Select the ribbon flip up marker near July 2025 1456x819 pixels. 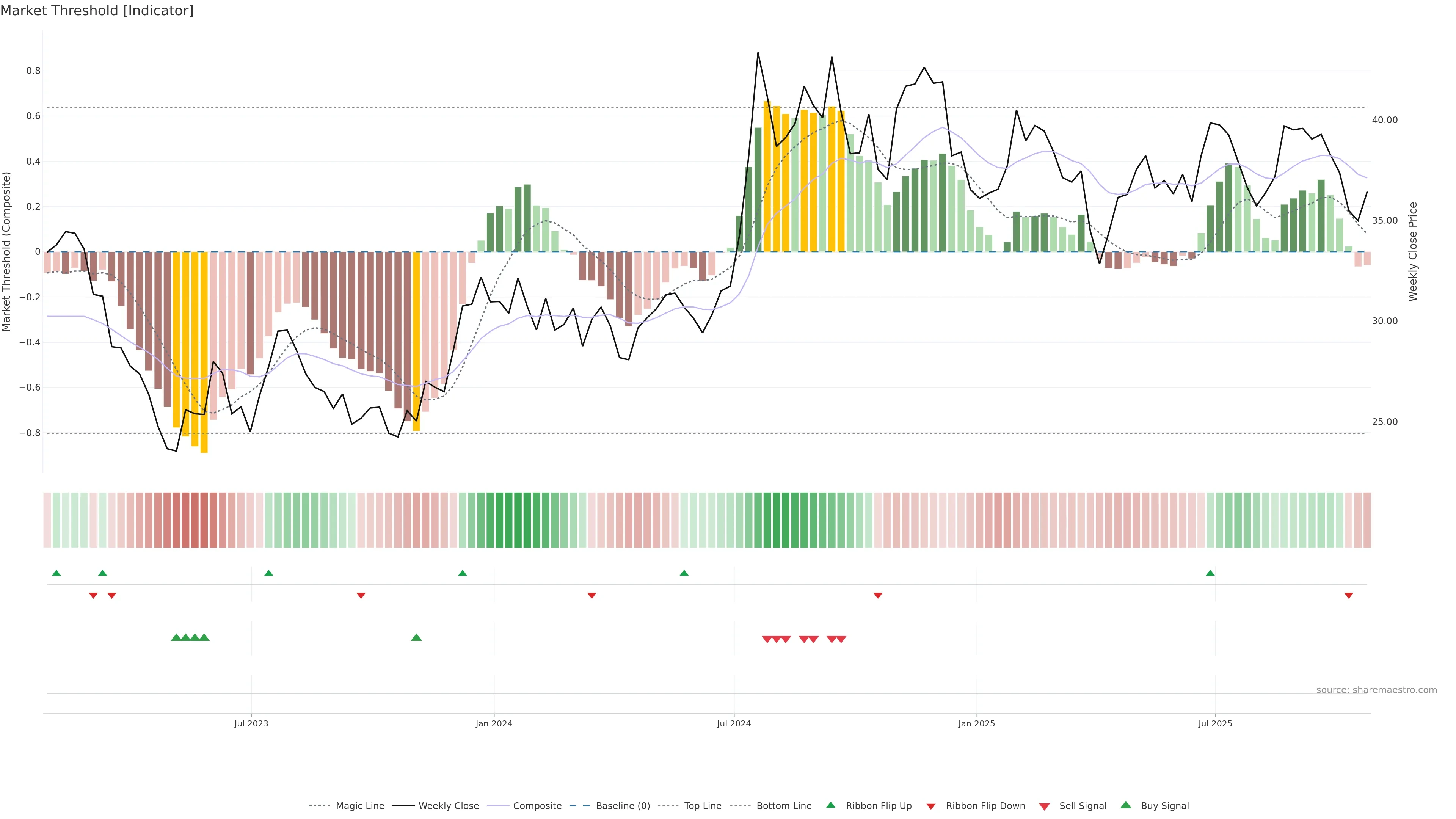click(x=1210, y=573)
